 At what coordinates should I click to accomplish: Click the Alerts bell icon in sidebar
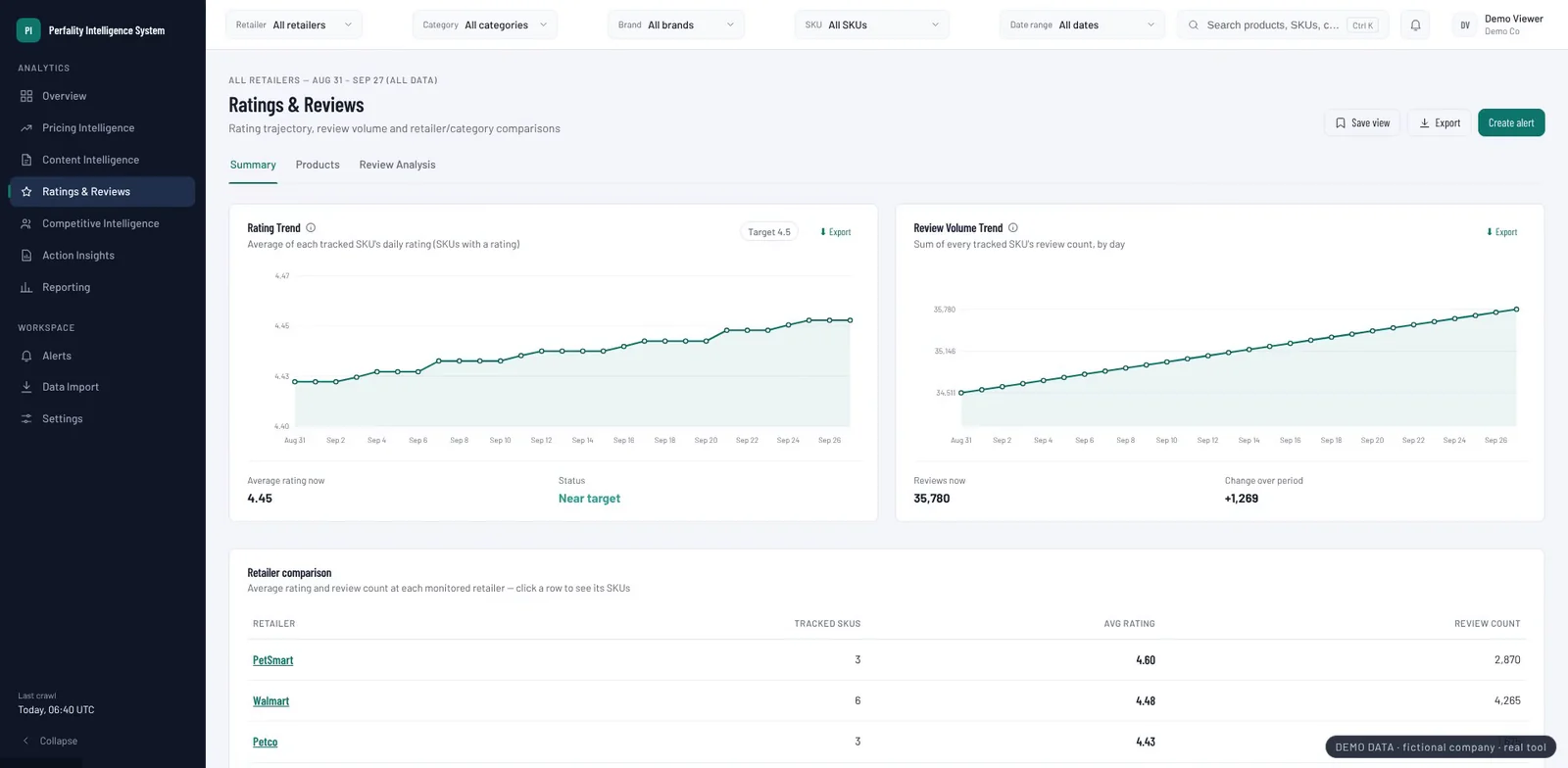coord(26,356)
